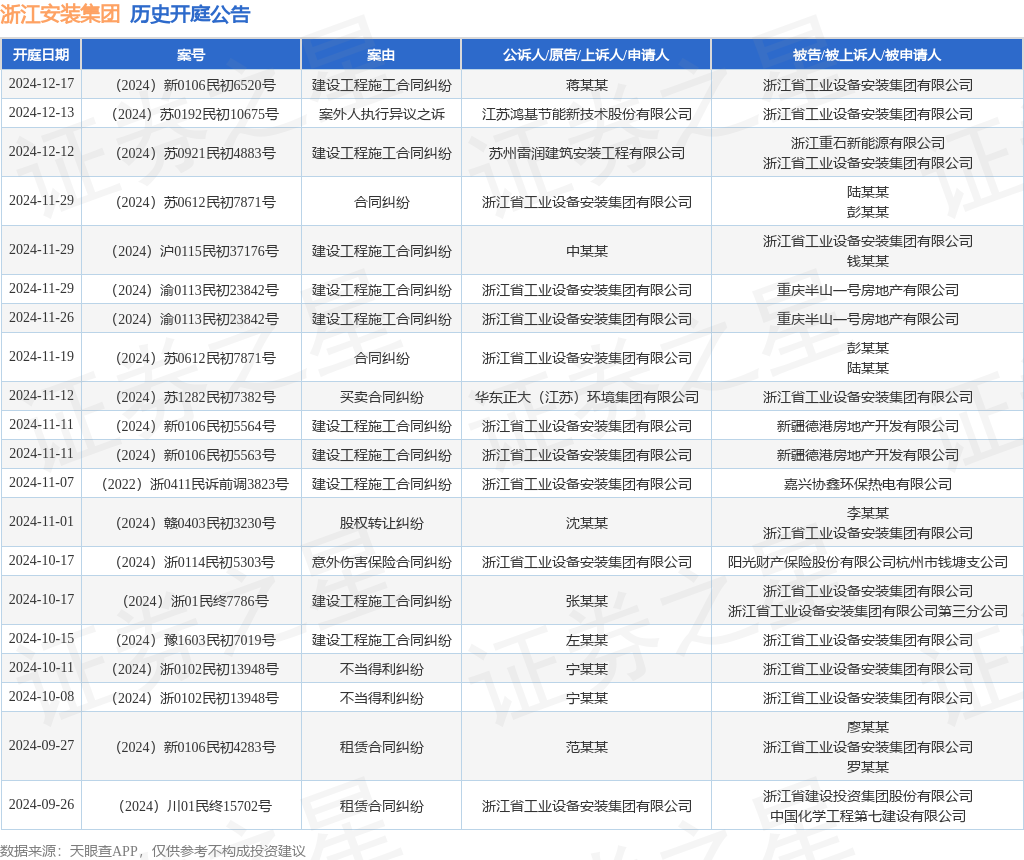Image resolution: width=1024 pixels, height=860 pixels.
Task: Click the 案号 column header
Action: 191,55
